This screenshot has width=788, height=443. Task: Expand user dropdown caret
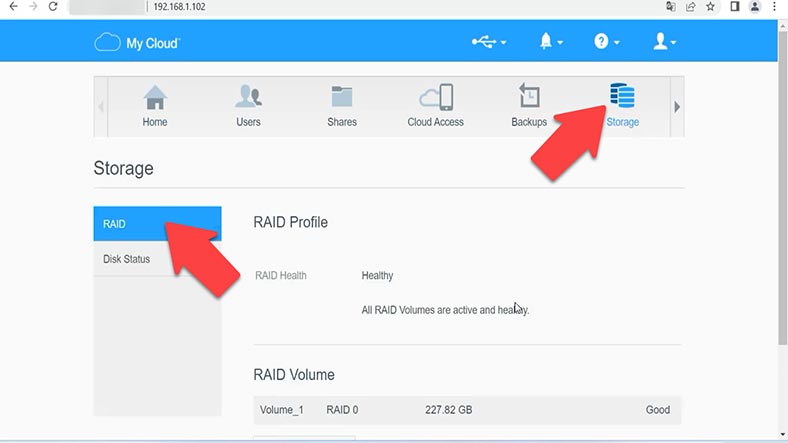(x=673, y=43)
